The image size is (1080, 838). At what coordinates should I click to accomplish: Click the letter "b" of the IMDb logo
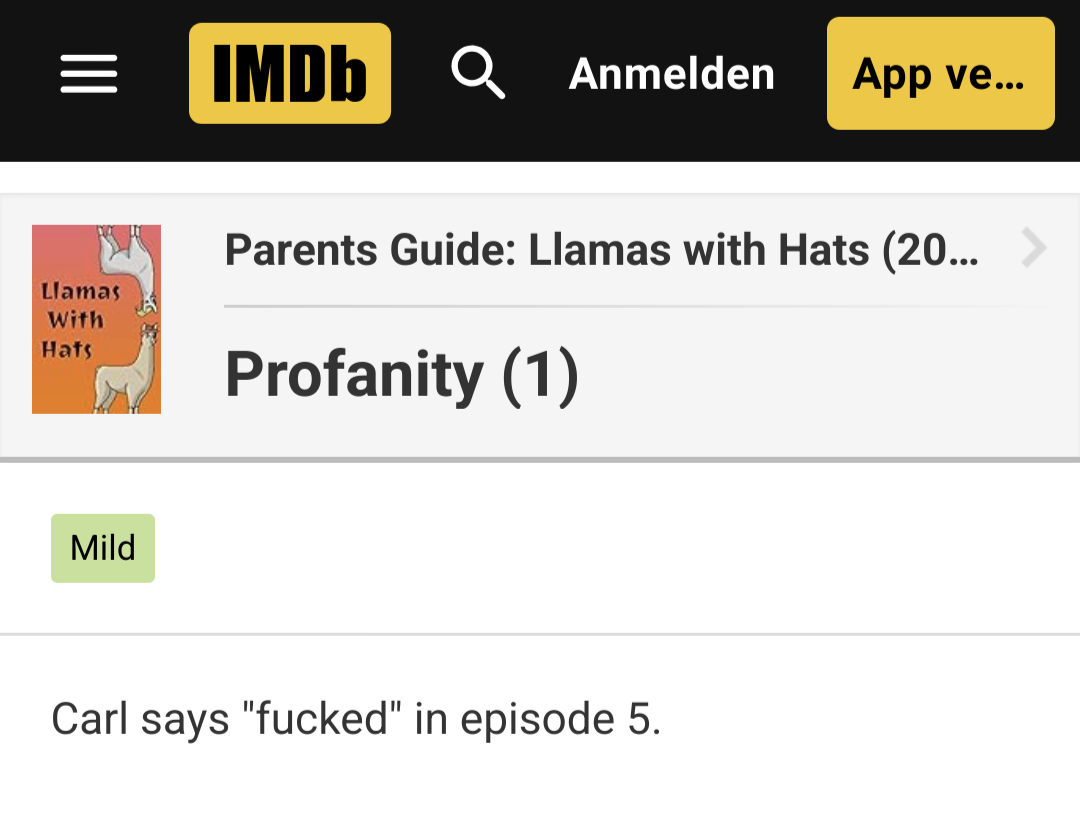point(349,74)
